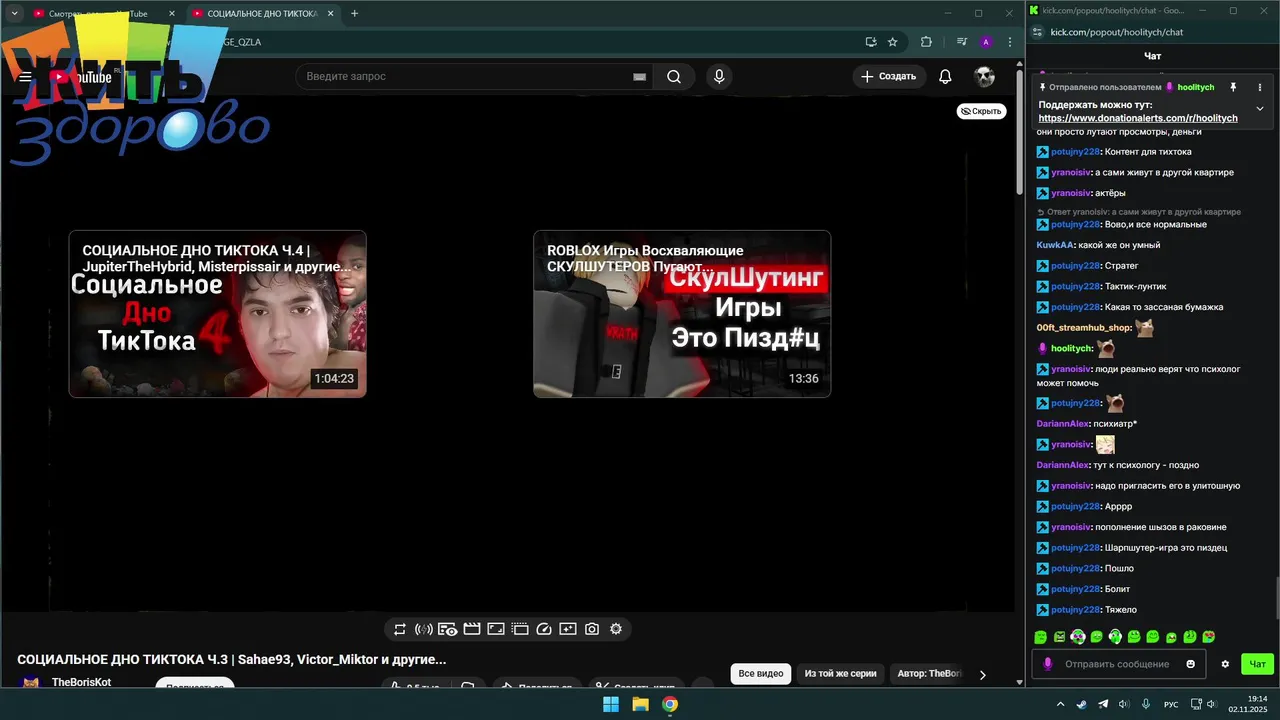The width and height of the screenshot is (1280, 720).
Task: Click the eye-on-card icon in the player toolbar
Action: coord(448,629)
